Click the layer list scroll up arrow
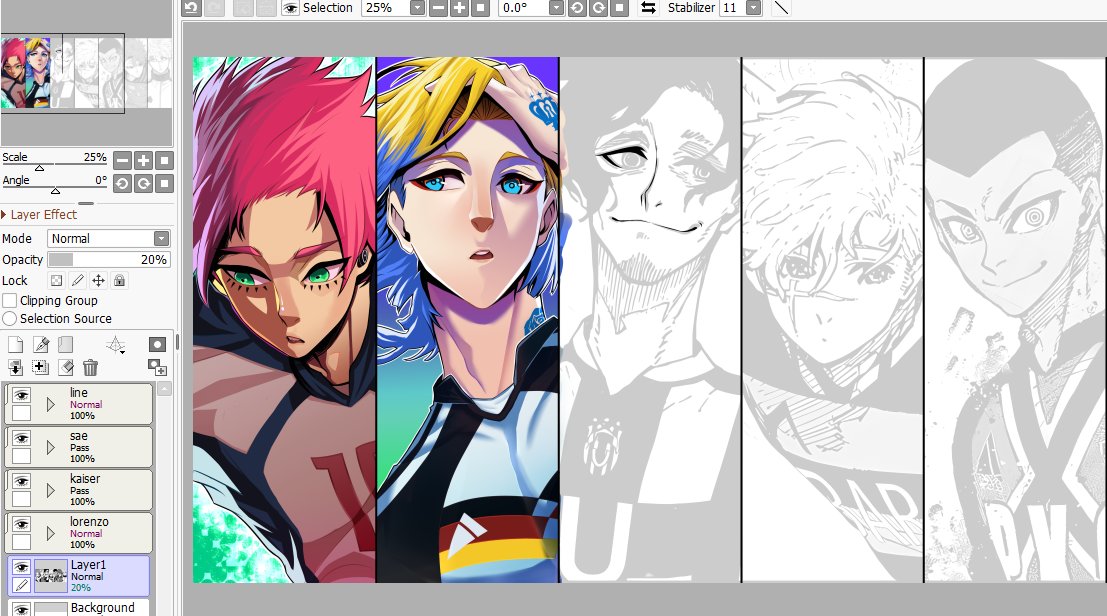 pos(164,389)
